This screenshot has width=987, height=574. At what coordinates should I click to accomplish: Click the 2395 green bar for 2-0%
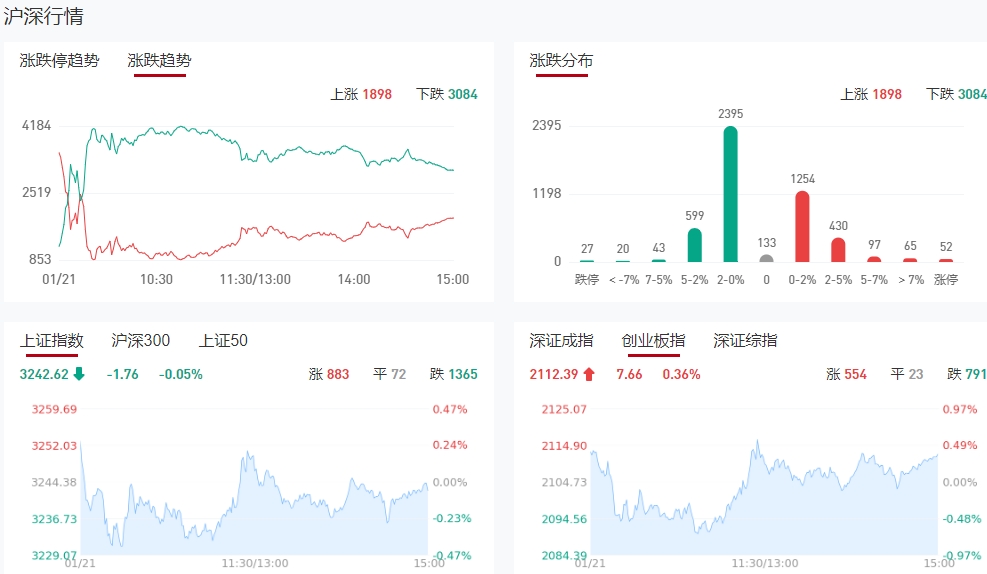(x=730, y=194)
